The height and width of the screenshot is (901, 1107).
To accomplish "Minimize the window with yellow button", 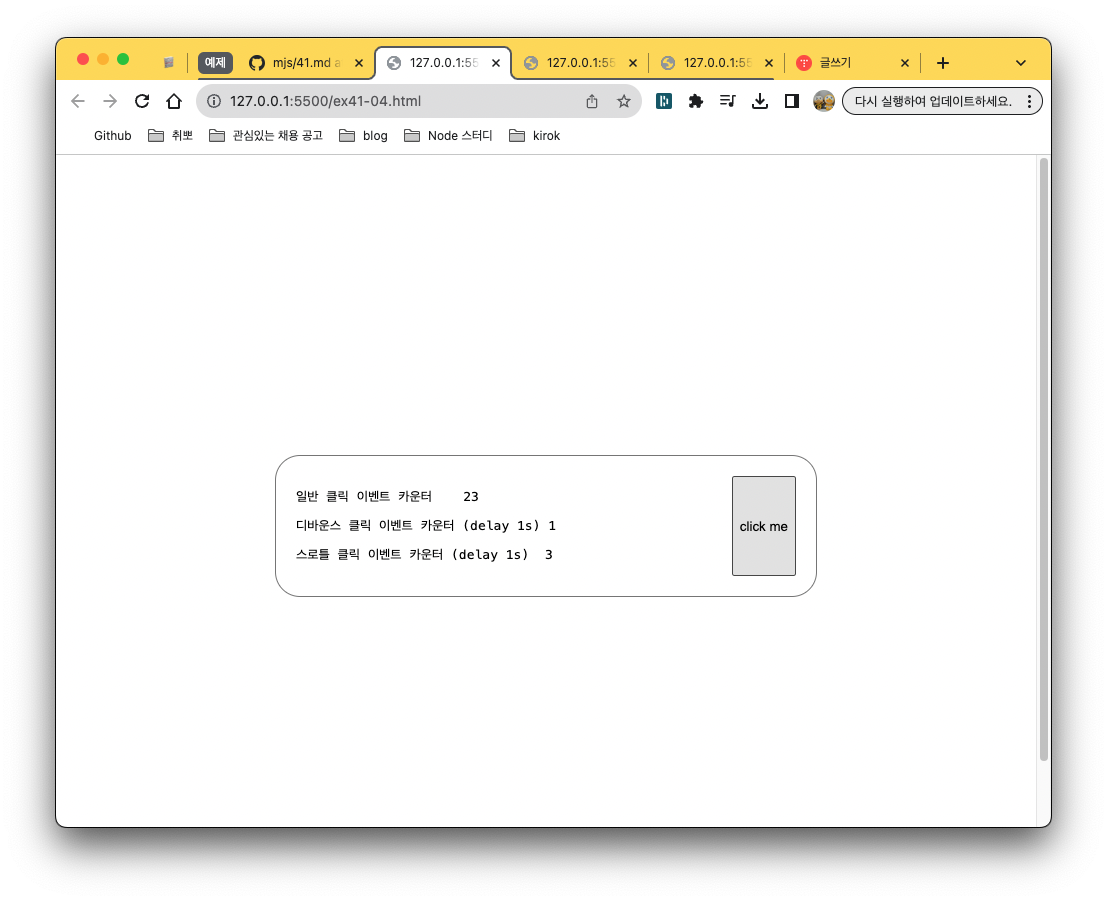I will coord(103,59).
